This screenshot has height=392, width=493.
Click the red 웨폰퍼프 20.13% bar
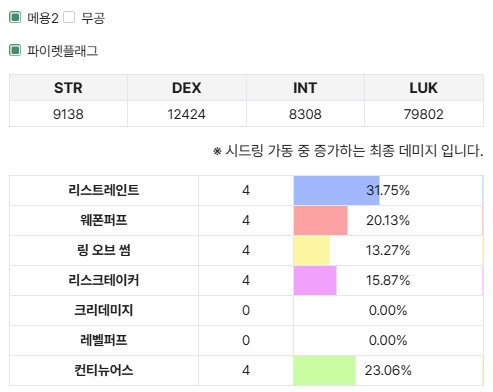click(321, 220)
